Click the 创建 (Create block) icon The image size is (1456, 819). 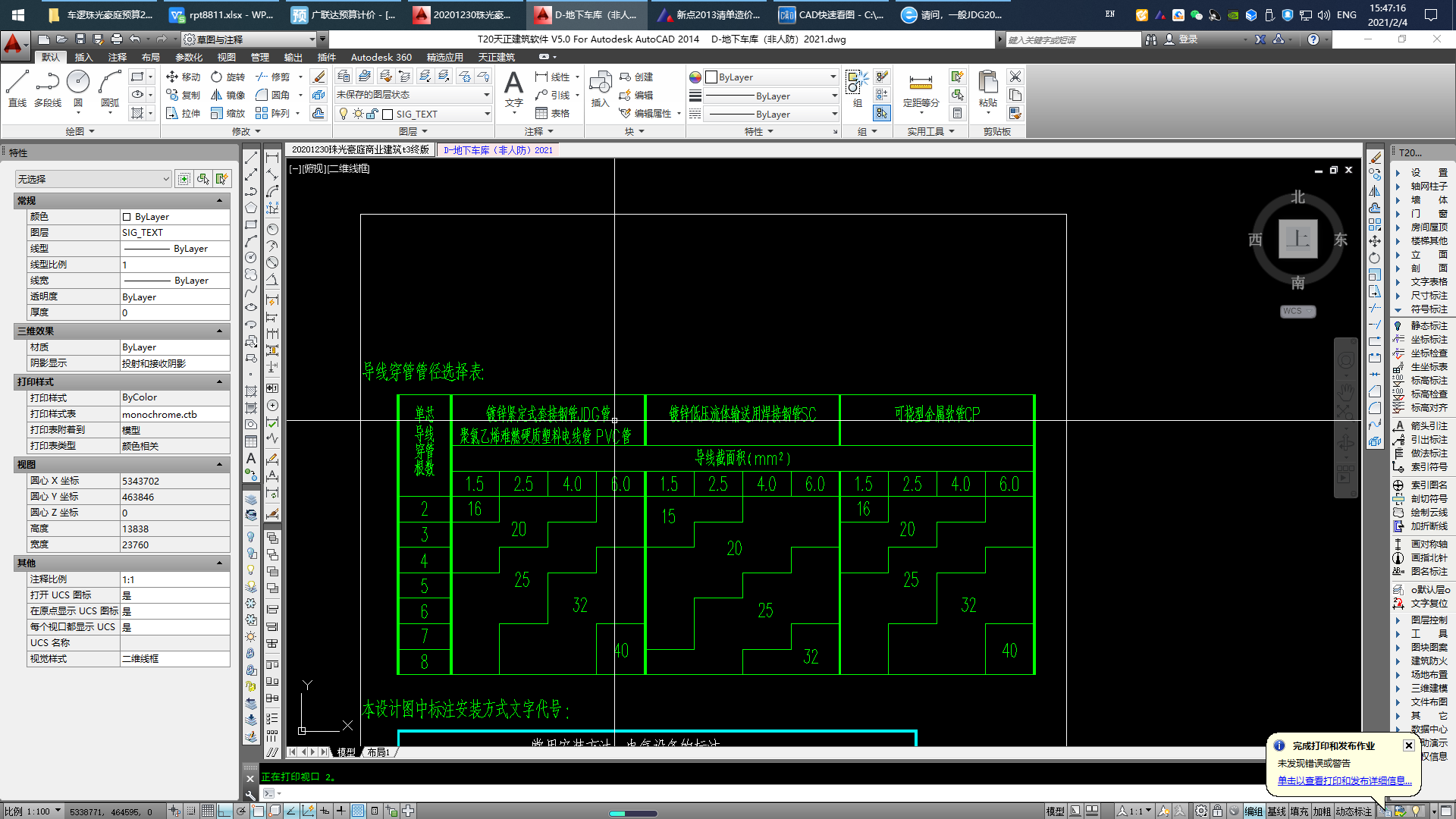[x=636, y=77]
